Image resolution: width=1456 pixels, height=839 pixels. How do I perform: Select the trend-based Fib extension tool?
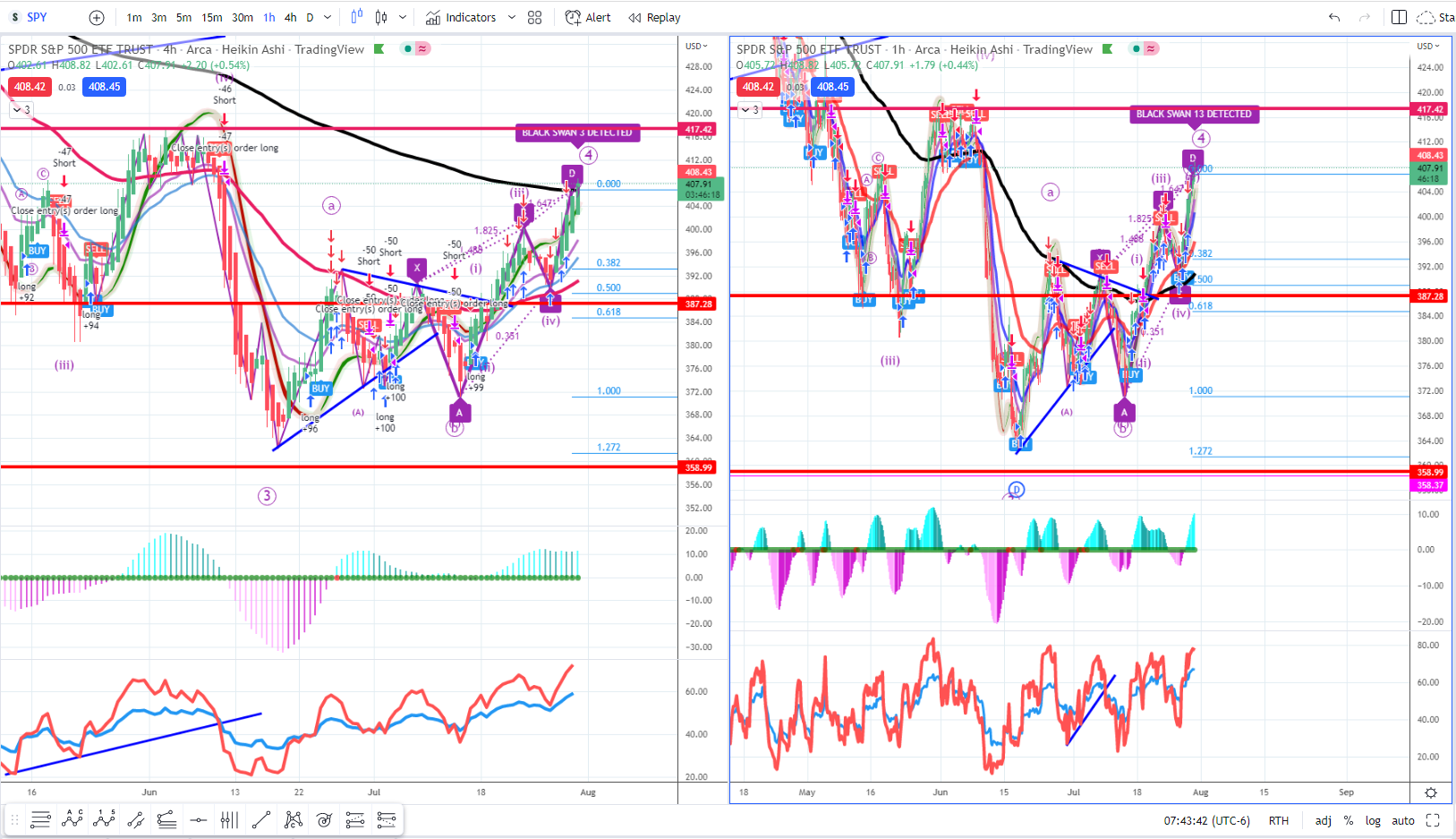tap(387, 819)
